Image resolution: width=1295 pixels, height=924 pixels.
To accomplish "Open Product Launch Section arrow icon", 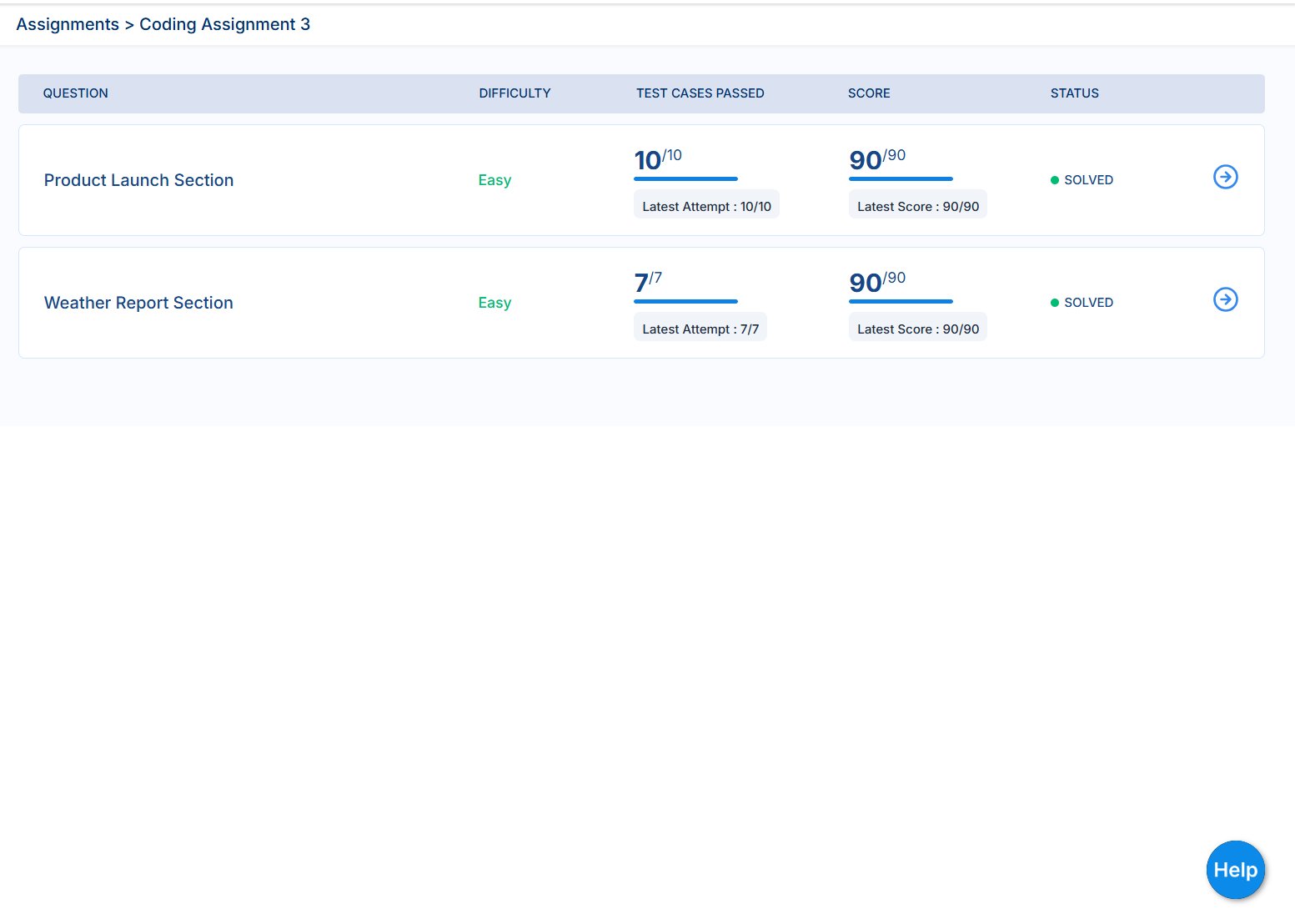I will [1225, 177].
